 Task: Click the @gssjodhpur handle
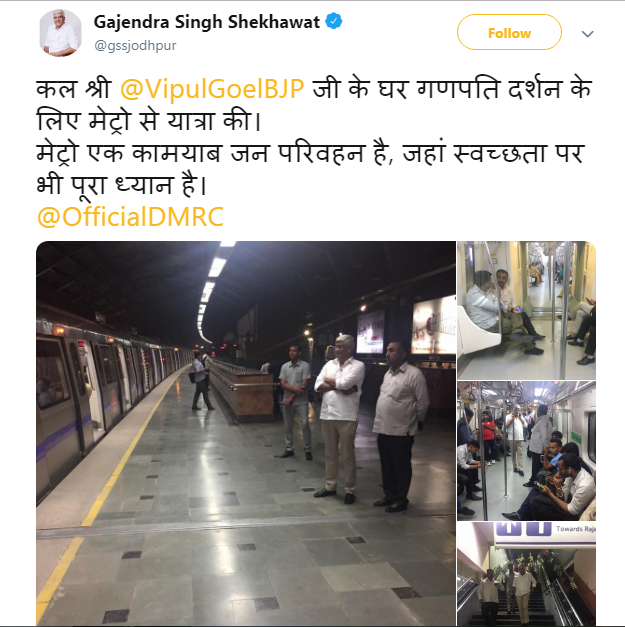[135, 46]
